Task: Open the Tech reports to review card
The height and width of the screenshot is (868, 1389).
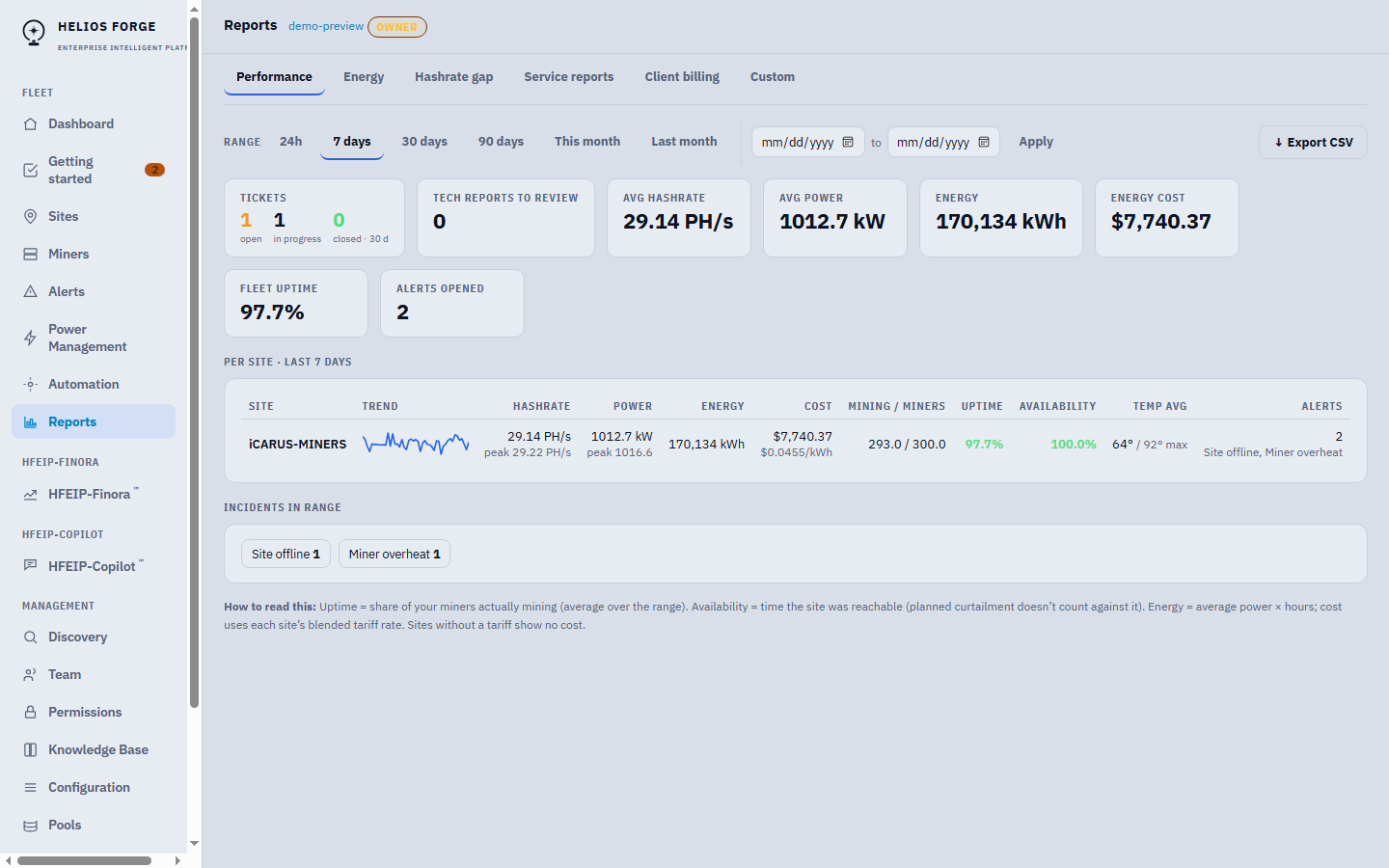Action: (x=505, y=218)
